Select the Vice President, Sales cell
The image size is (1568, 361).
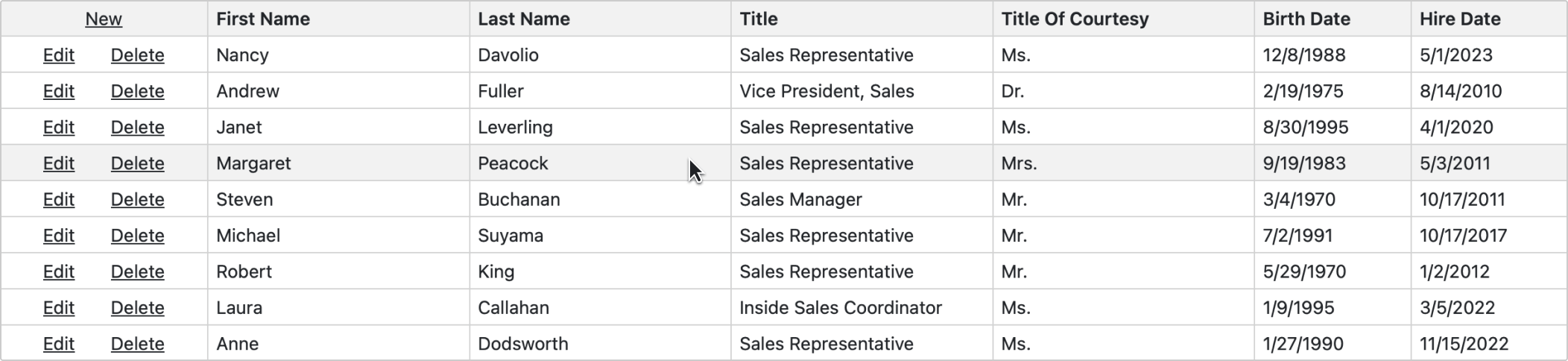pyautogui.click(x=826, y=91)
